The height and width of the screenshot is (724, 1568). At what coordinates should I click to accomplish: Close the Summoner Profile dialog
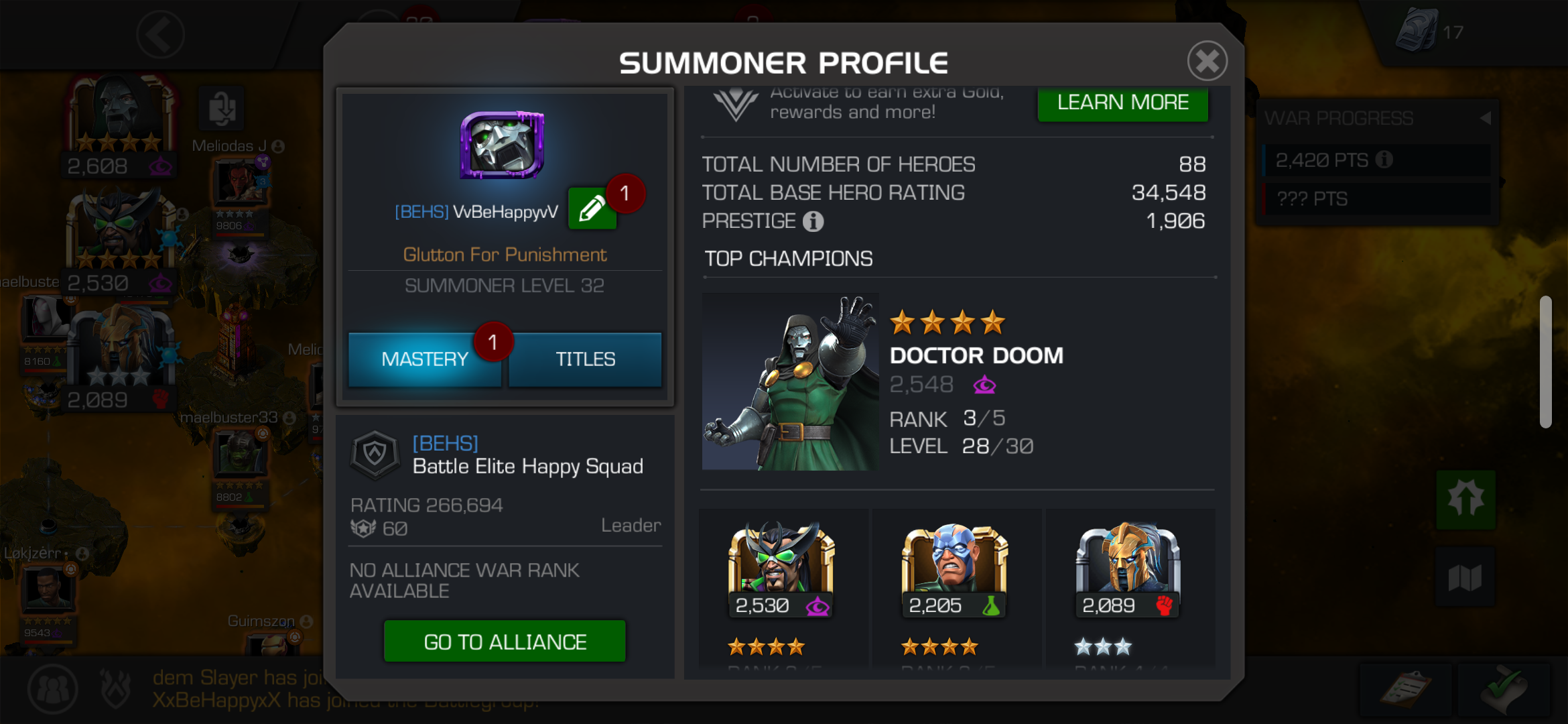[1207, 61]
